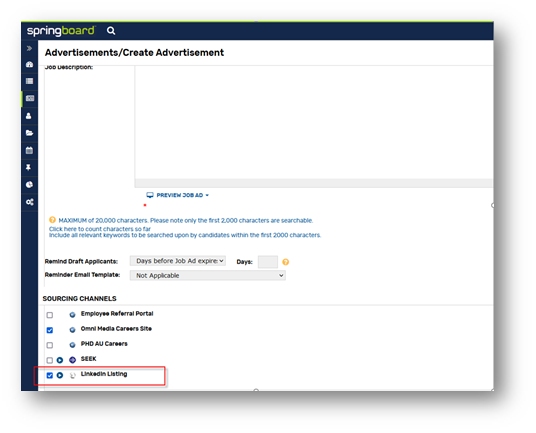The image size is (536, 433).
Task: Open the gears settings sidebar icon
Action: click(x=30, y=202)
